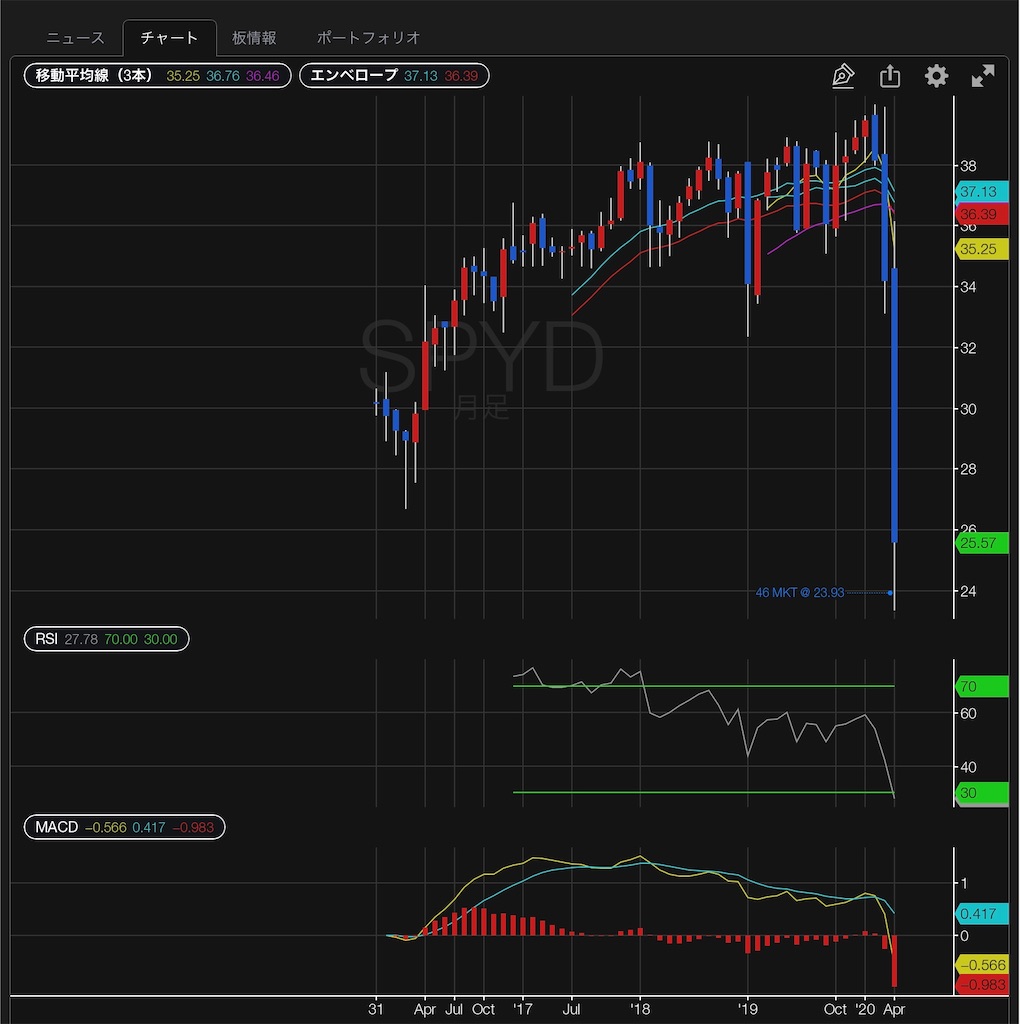Image resolution: width=1020 pixels, height=1024 pixels.
Task: Click the RSI 60 axis label
Action: 968,713
